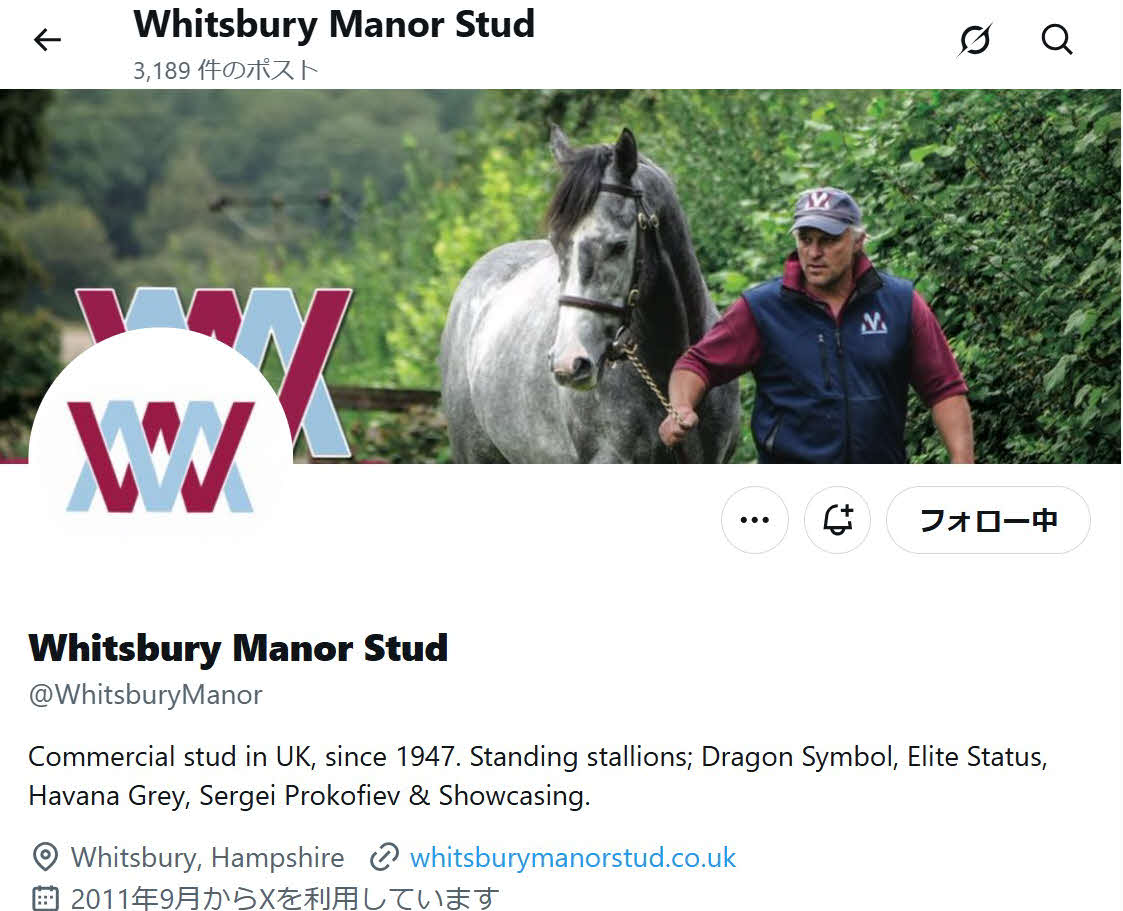Click Whitsbury, Hampshire location text
1123x911 pixels.
[208, 857]
